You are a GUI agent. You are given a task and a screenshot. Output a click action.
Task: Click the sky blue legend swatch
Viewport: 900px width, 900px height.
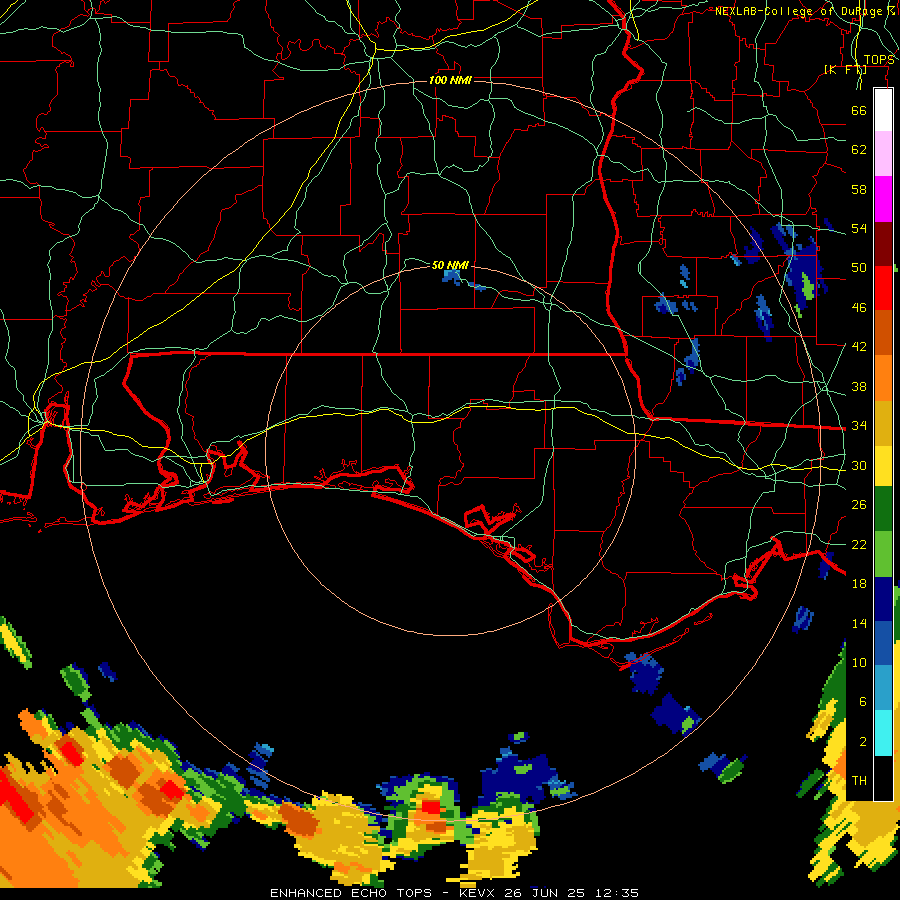point(883,688)
